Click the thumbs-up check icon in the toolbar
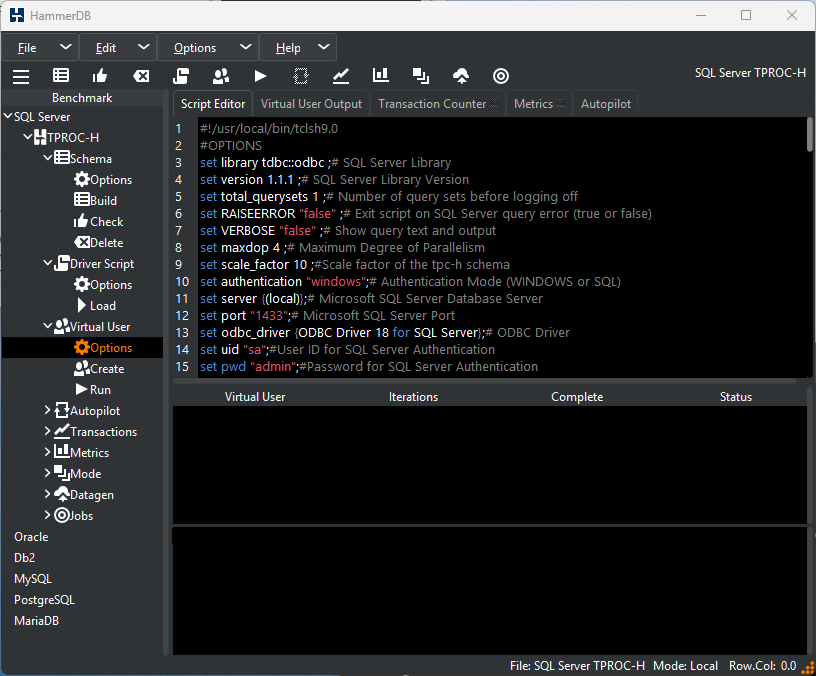Viewport: 816px width, 676px height. (x=100, y=76)
